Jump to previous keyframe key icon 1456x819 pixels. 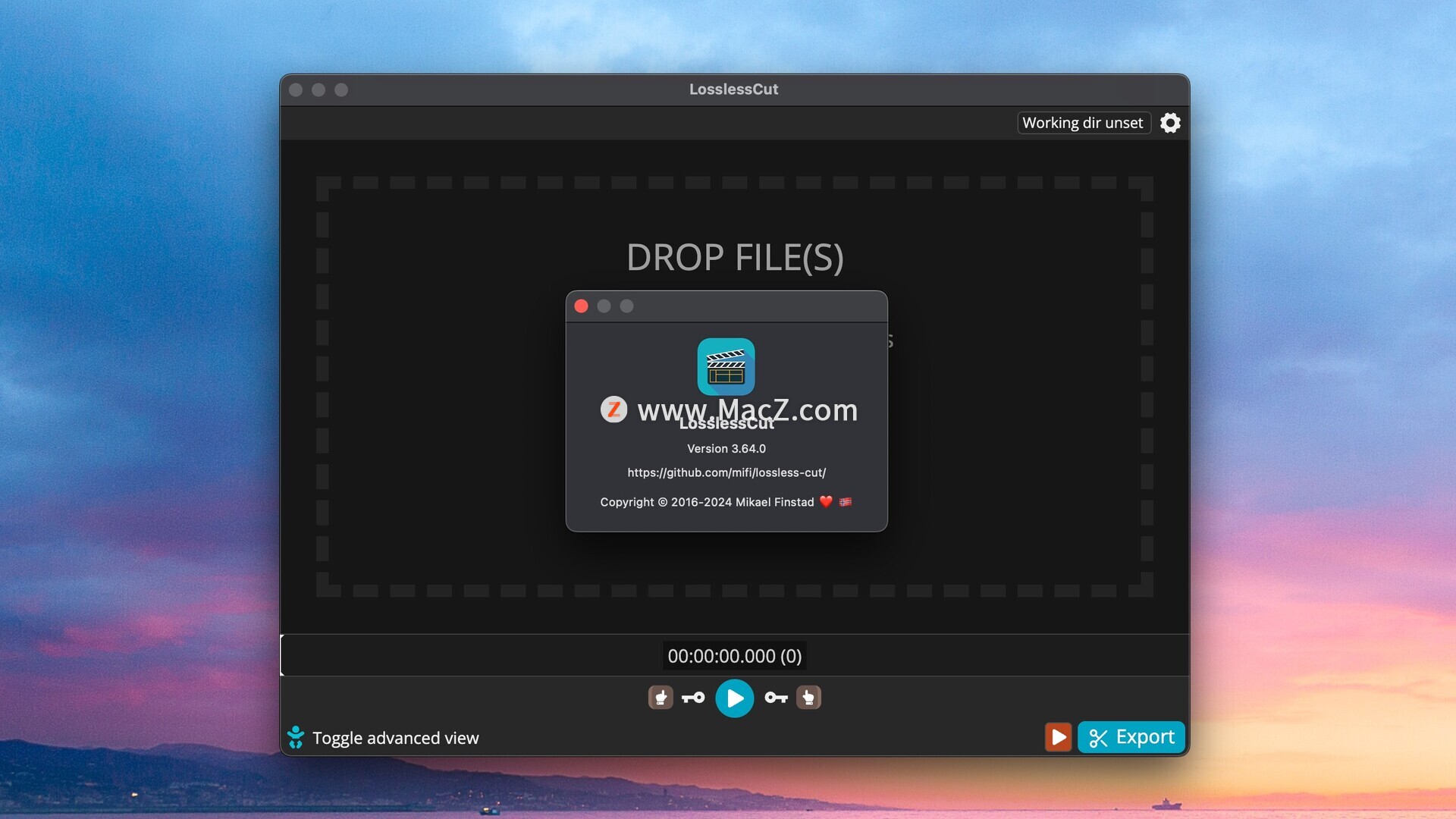click(x=693, y=698)
